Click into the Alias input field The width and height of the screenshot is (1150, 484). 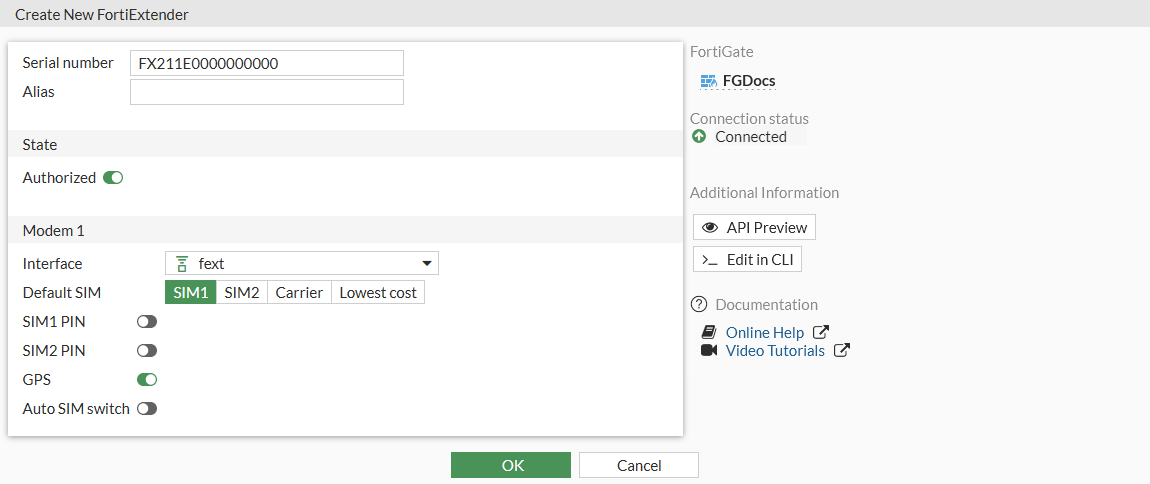[267, 92]
